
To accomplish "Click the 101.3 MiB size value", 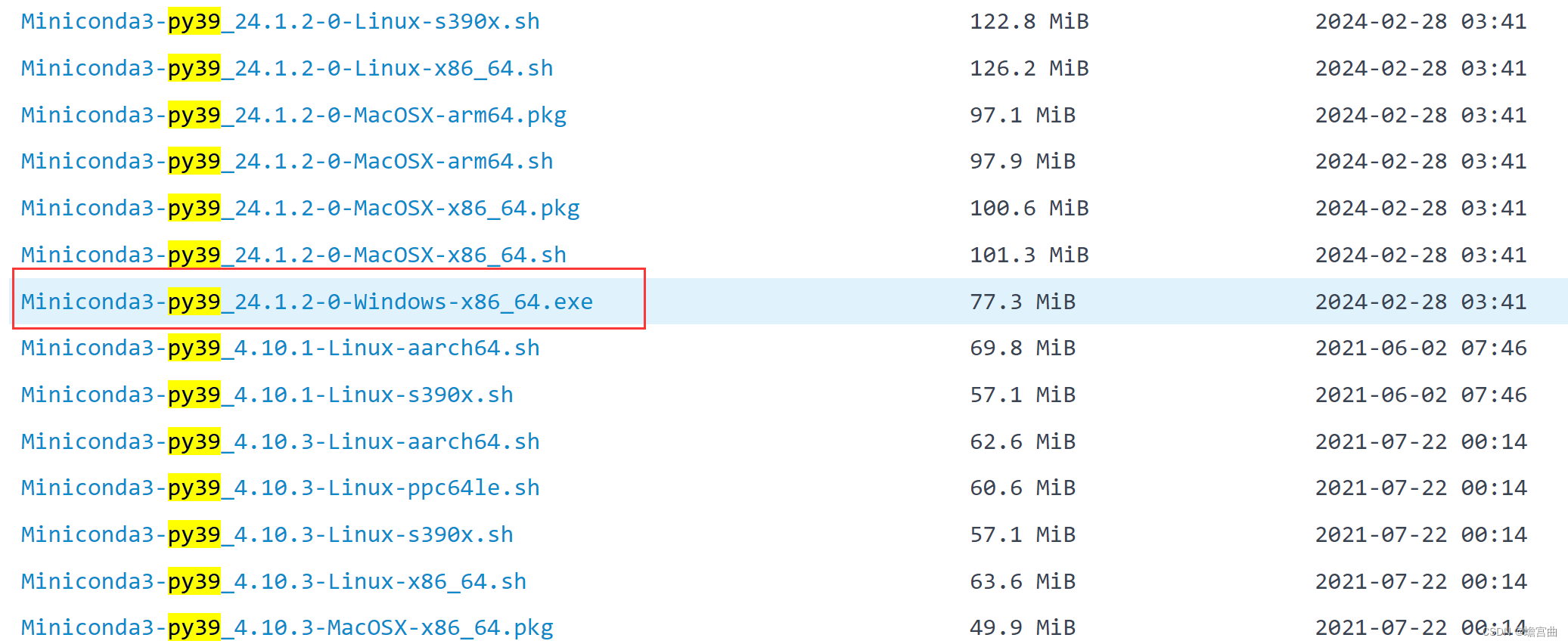I will tap(1029, 255).
